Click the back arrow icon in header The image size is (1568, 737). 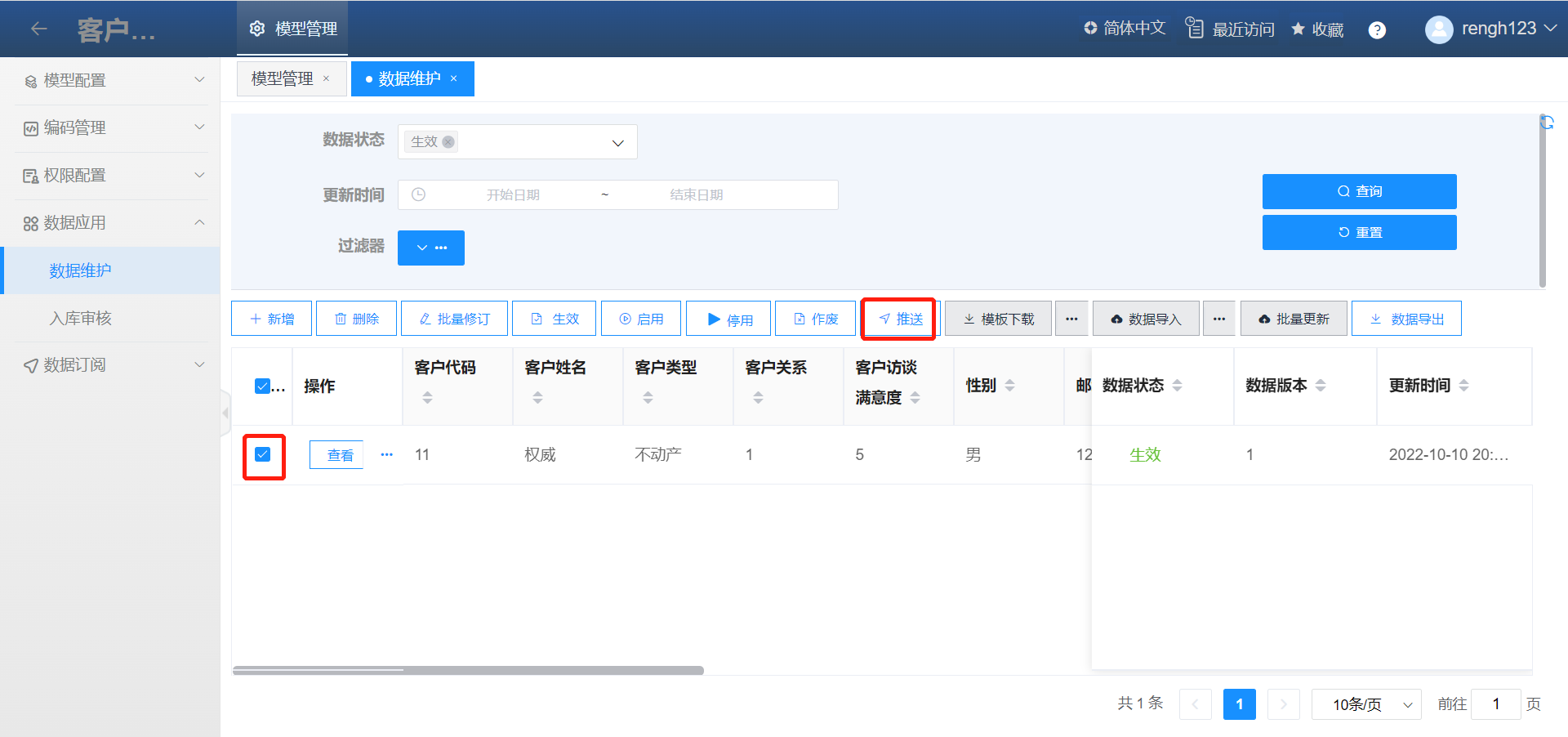[x=38, y=29]
